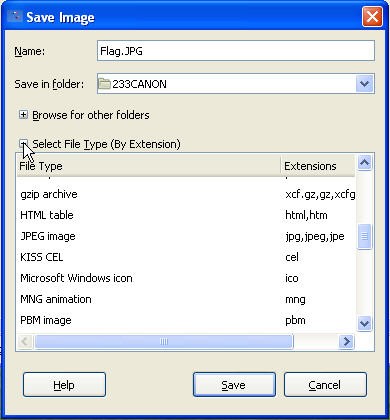Select the Microsoft Windows icon file type

click(76, 278)
